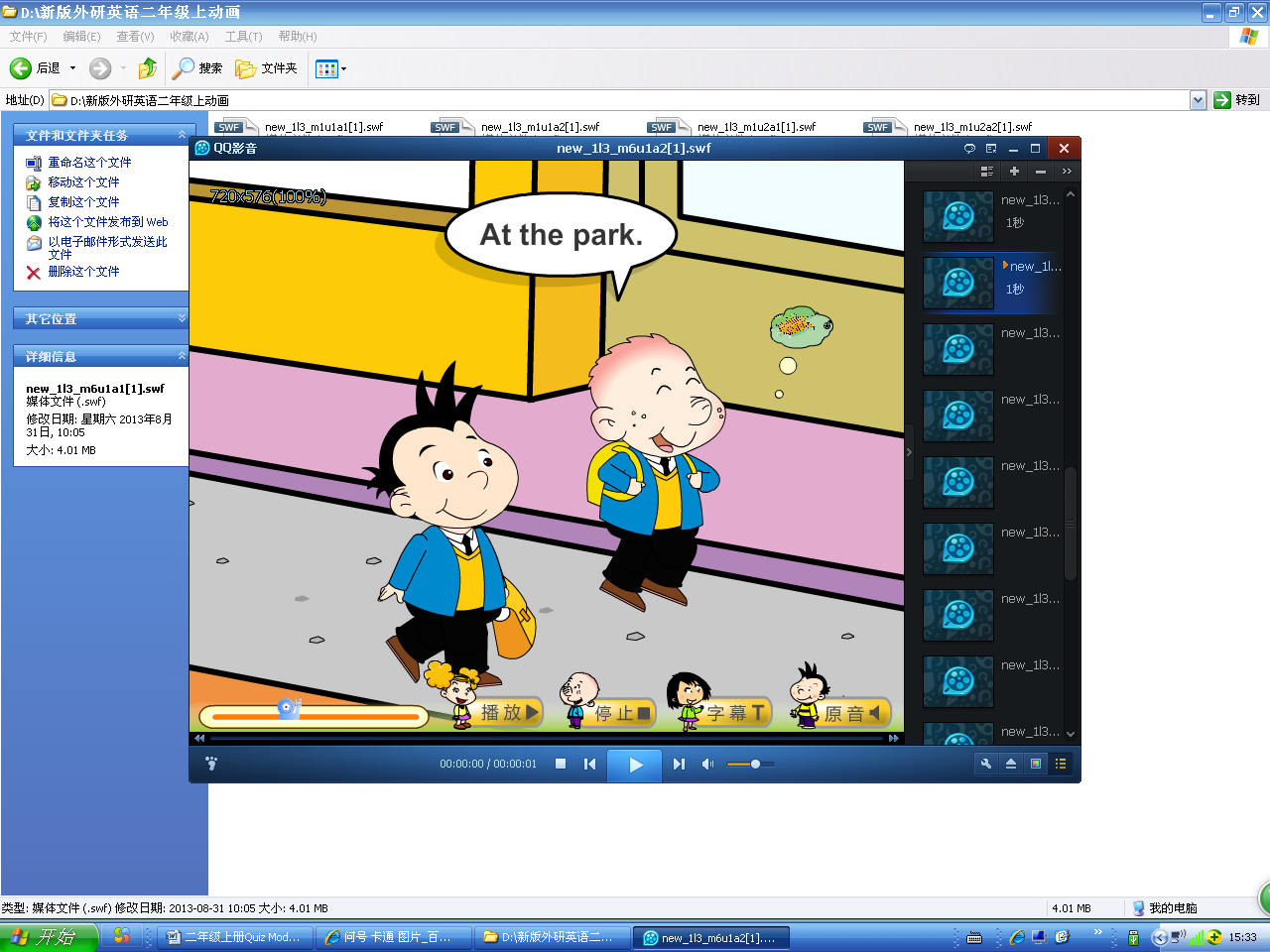Click the Up folder icon in Explorer
The width and height of the screenshot is (1270, 952).
click(148, 68)
